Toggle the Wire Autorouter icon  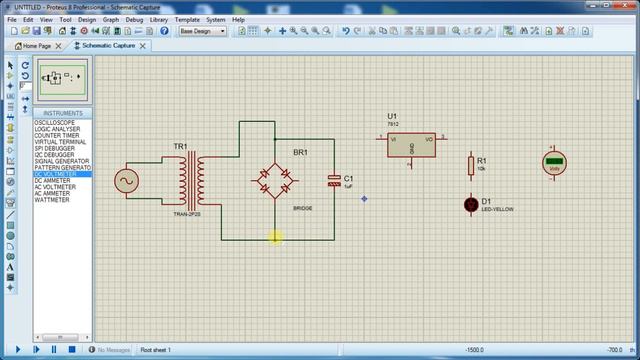point(508,31)
